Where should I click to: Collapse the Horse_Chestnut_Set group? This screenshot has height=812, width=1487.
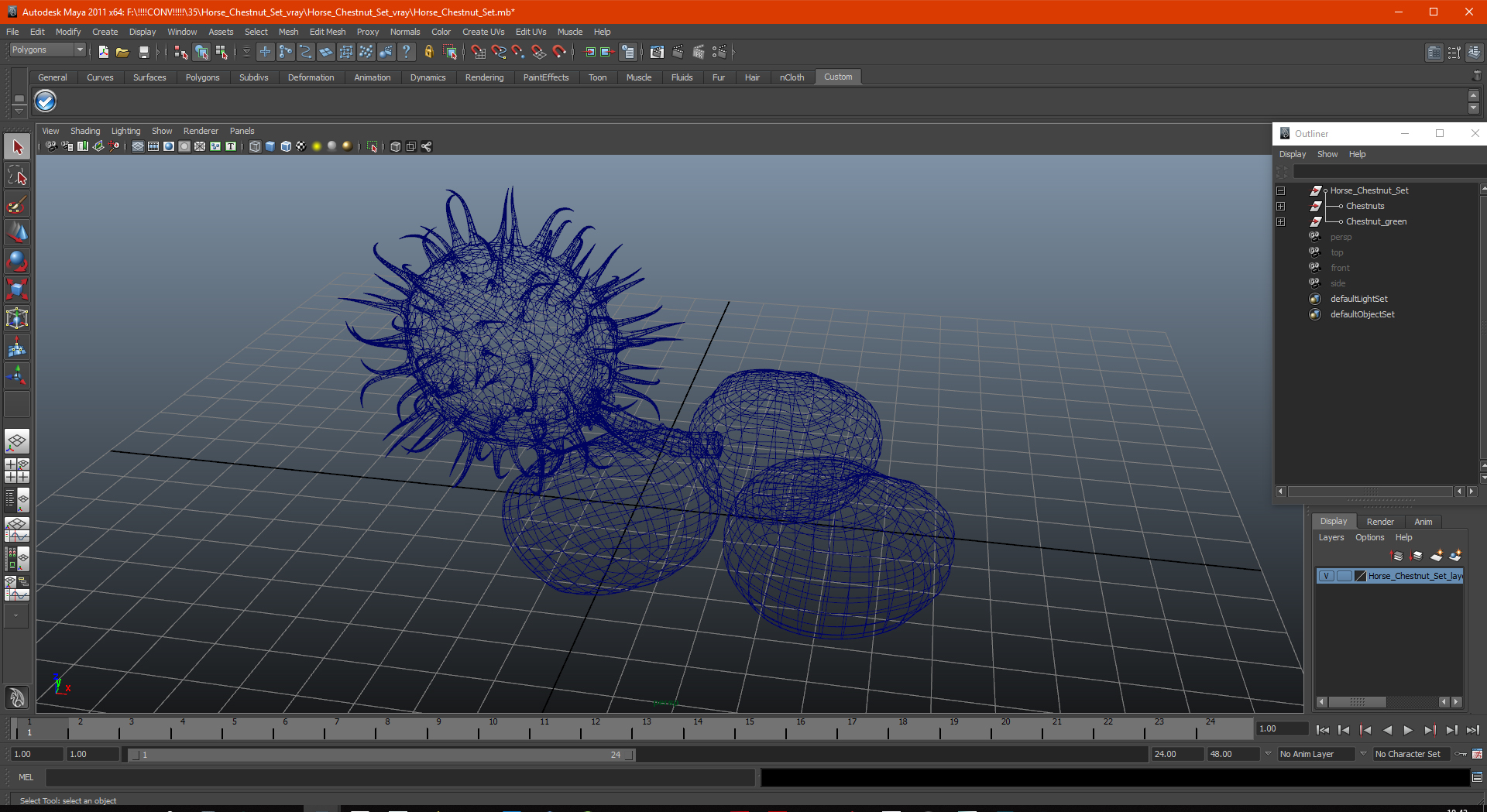coord(1280,190)
